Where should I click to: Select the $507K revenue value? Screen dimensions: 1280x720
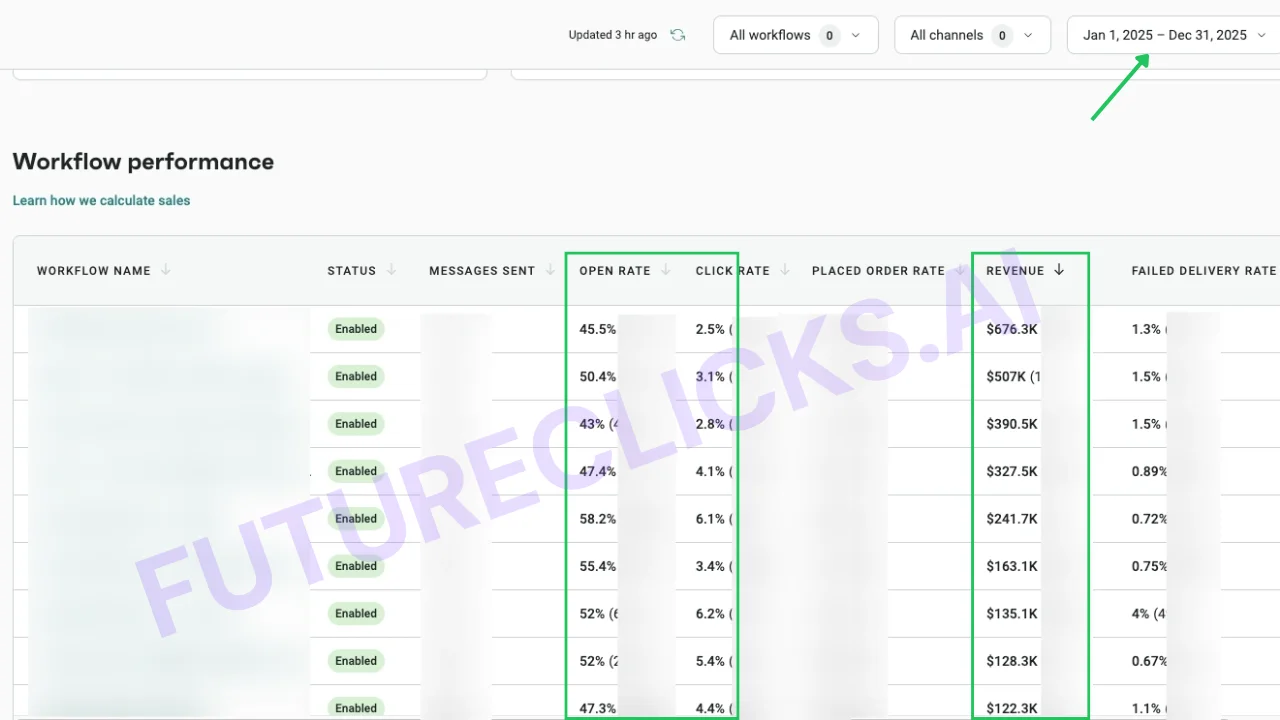1006,377
